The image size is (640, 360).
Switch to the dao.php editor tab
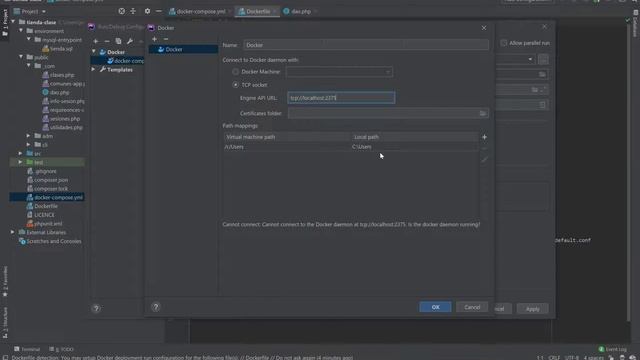point(300,11)
